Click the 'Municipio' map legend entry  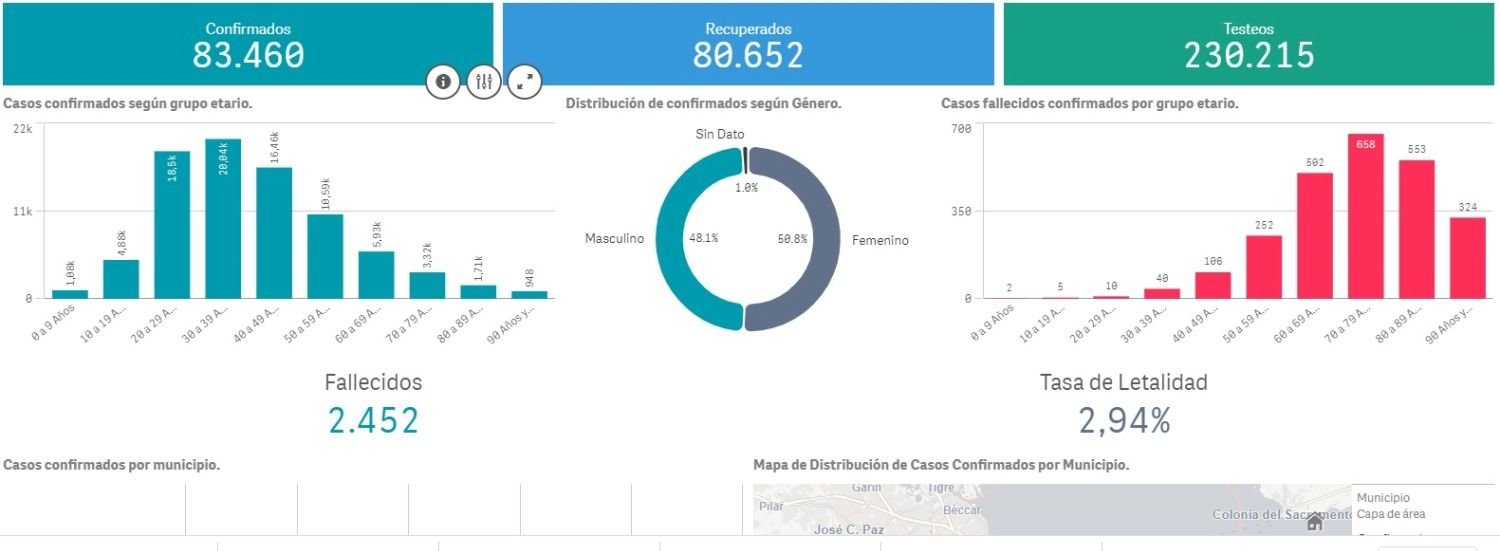click(x=1383, y=497)
